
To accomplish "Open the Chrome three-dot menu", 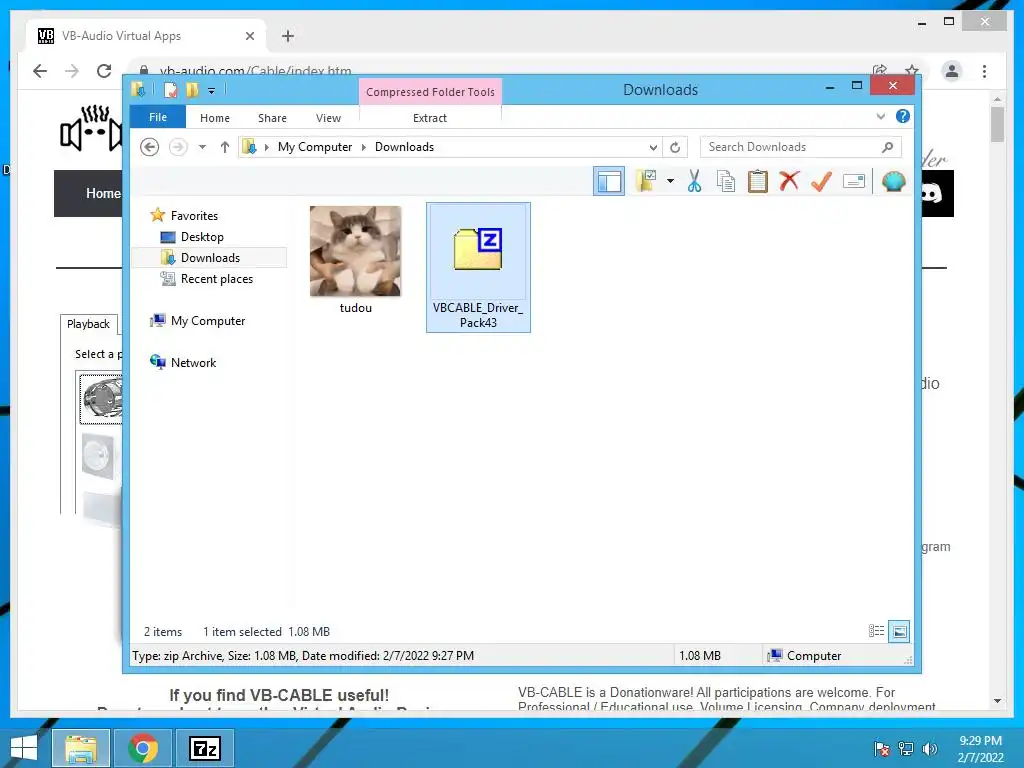I will 984,71.
